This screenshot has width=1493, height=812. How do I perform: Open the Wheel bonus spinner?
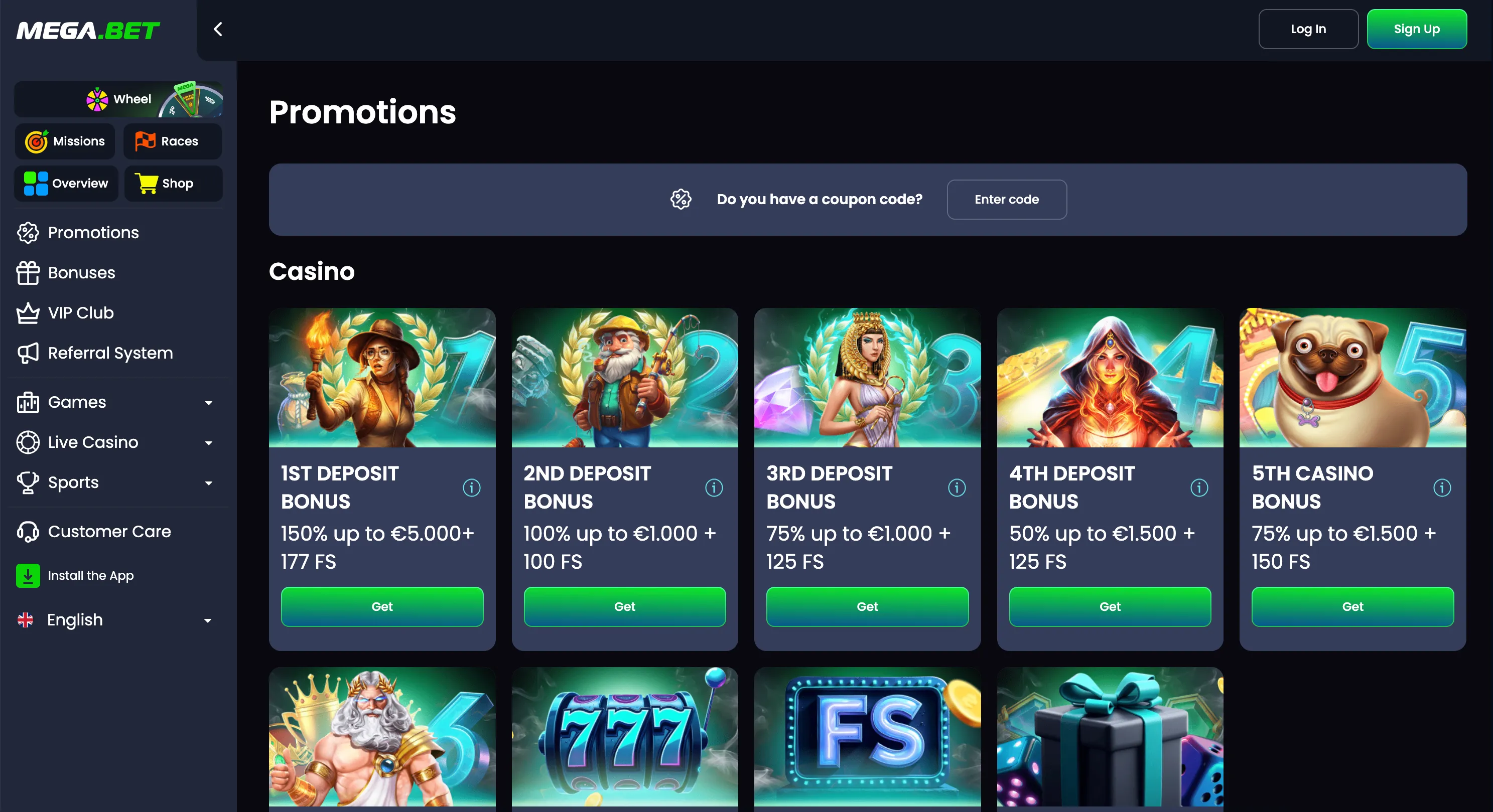coord(119,99)
